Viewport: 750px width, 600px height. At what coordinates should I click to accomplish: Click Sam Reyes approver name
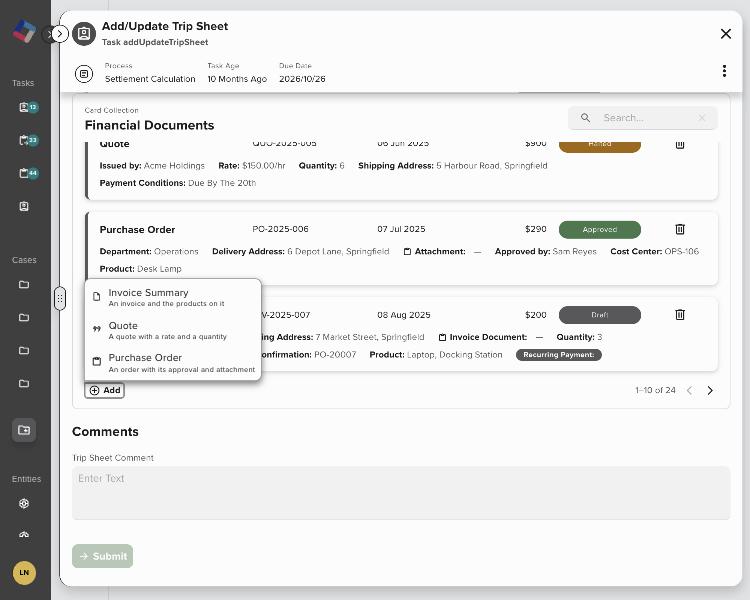[x=574, y=252]
